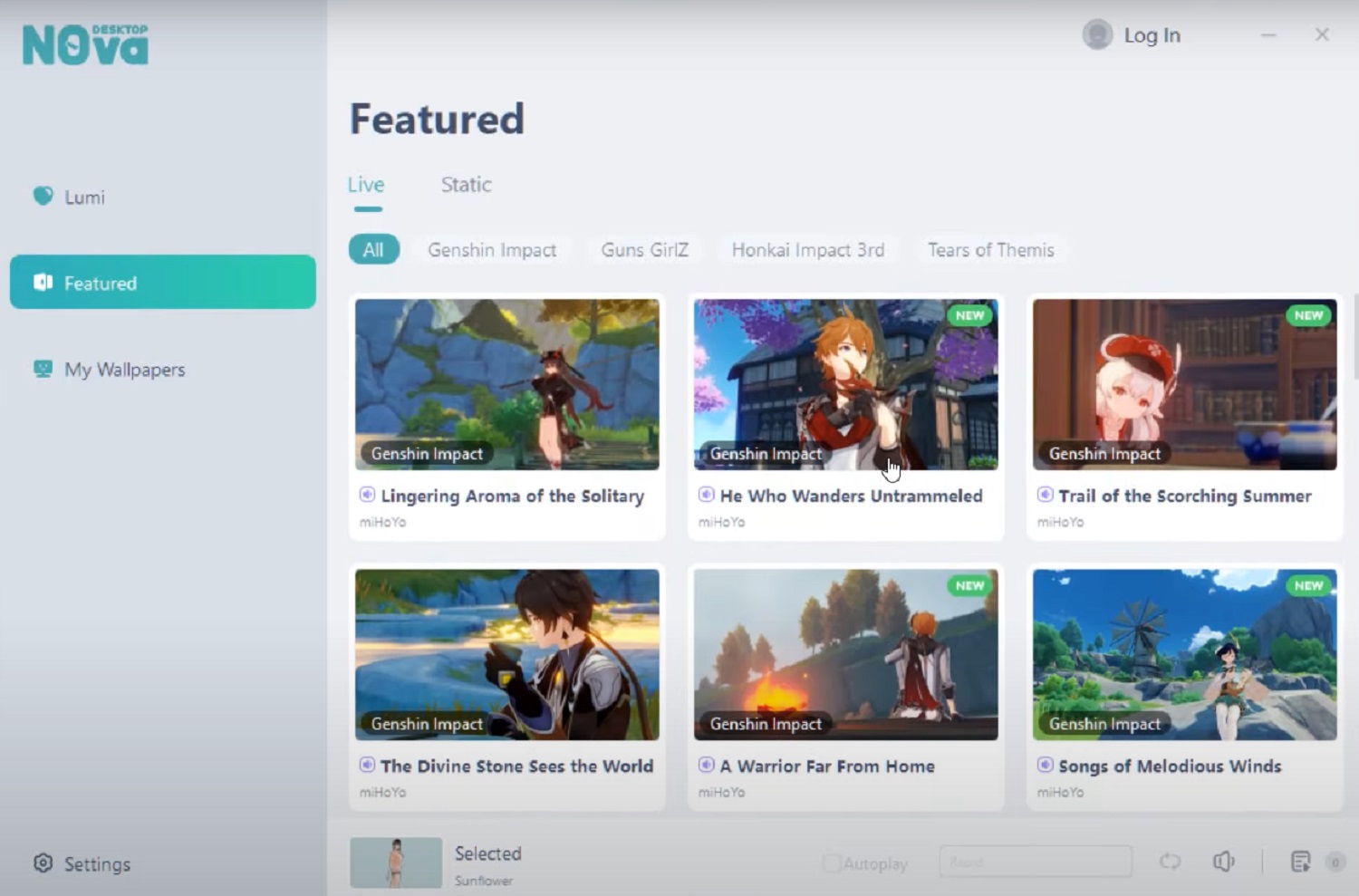
Task: Filter by Genshin Impact category chip
Action: click(x=492, y=250)
